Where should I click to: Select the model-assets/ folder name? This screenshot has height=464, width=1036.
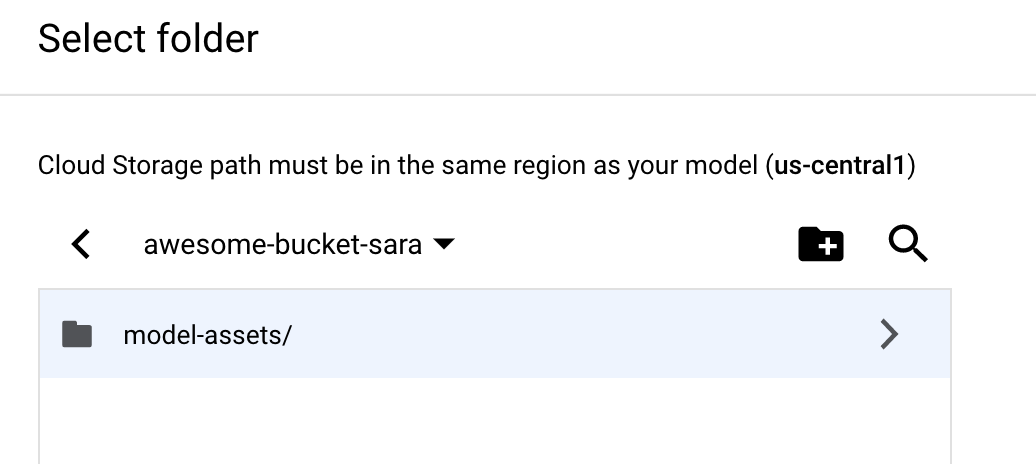[x=207, y=334]
